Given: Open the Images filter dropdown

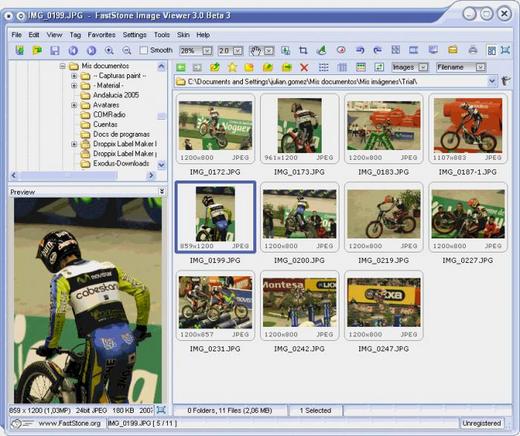Looking at the screenshot, I should pyautogui.click(x=423, y=67).
